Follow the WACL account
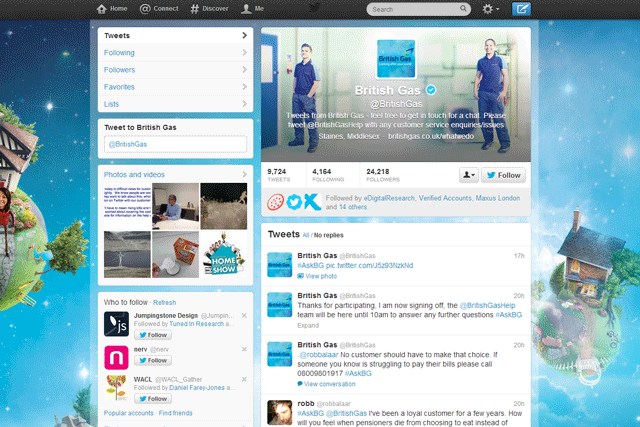Screen dimensions: 640x427 pyautogui.click(x=153, y=399)
